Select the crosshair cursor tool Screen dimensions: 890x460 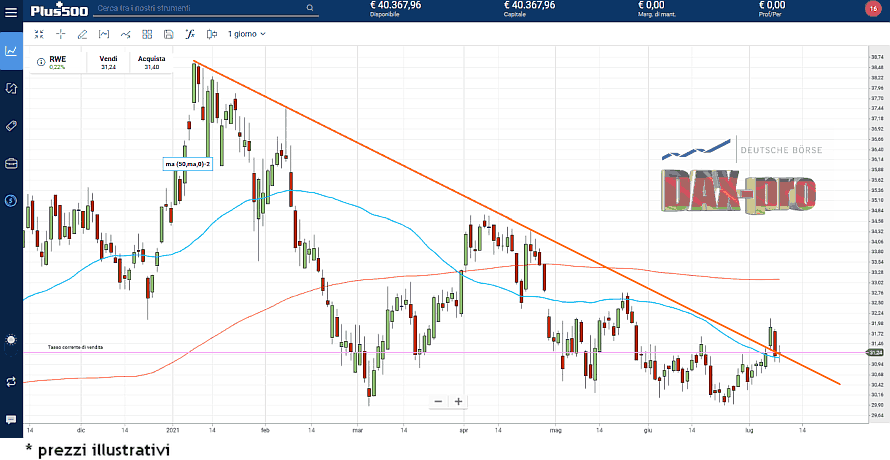[61, 34]
